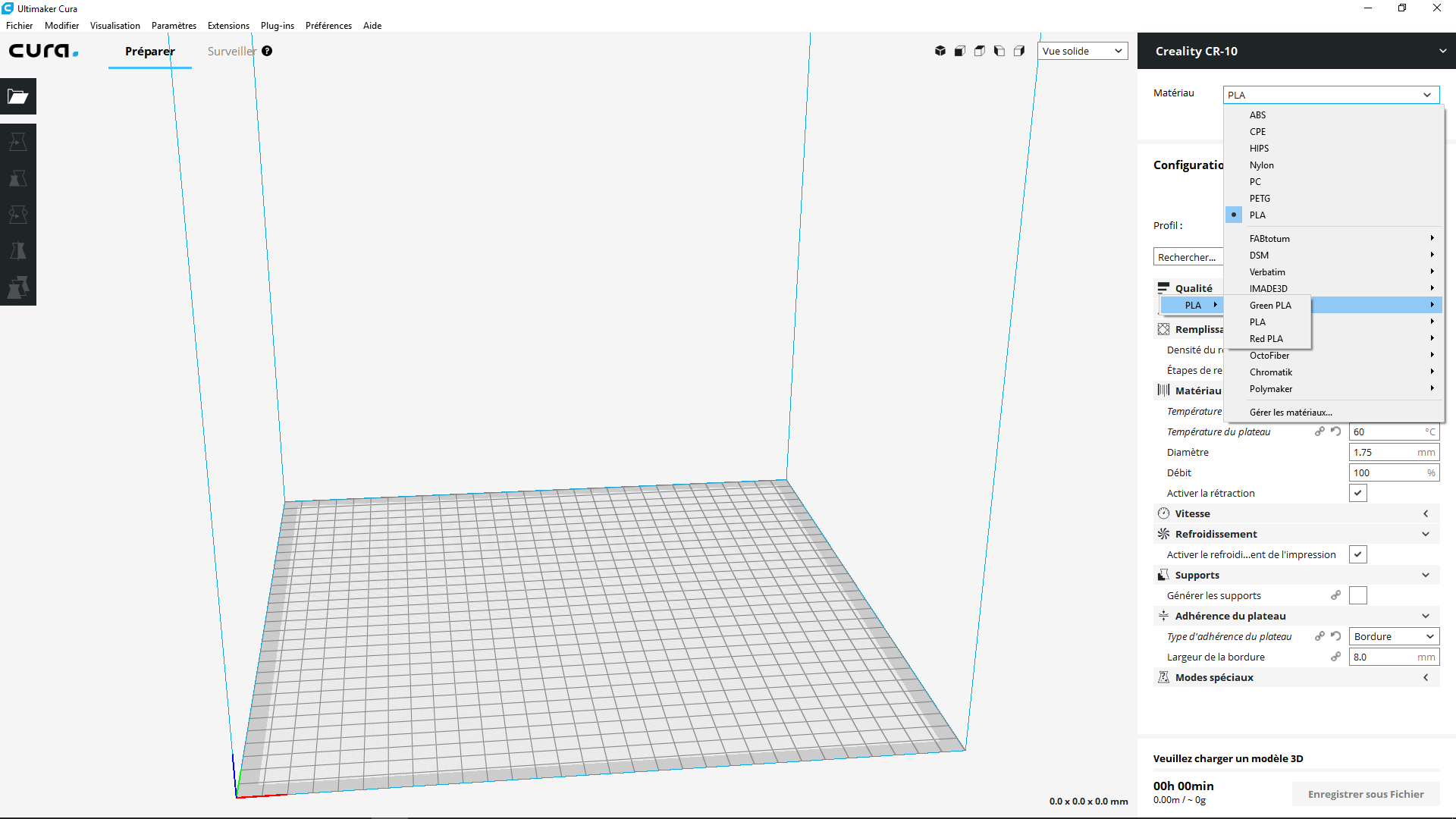1456x819 pixels.
Task: Enable Générer les supports checkbox
Action: 1357,595
